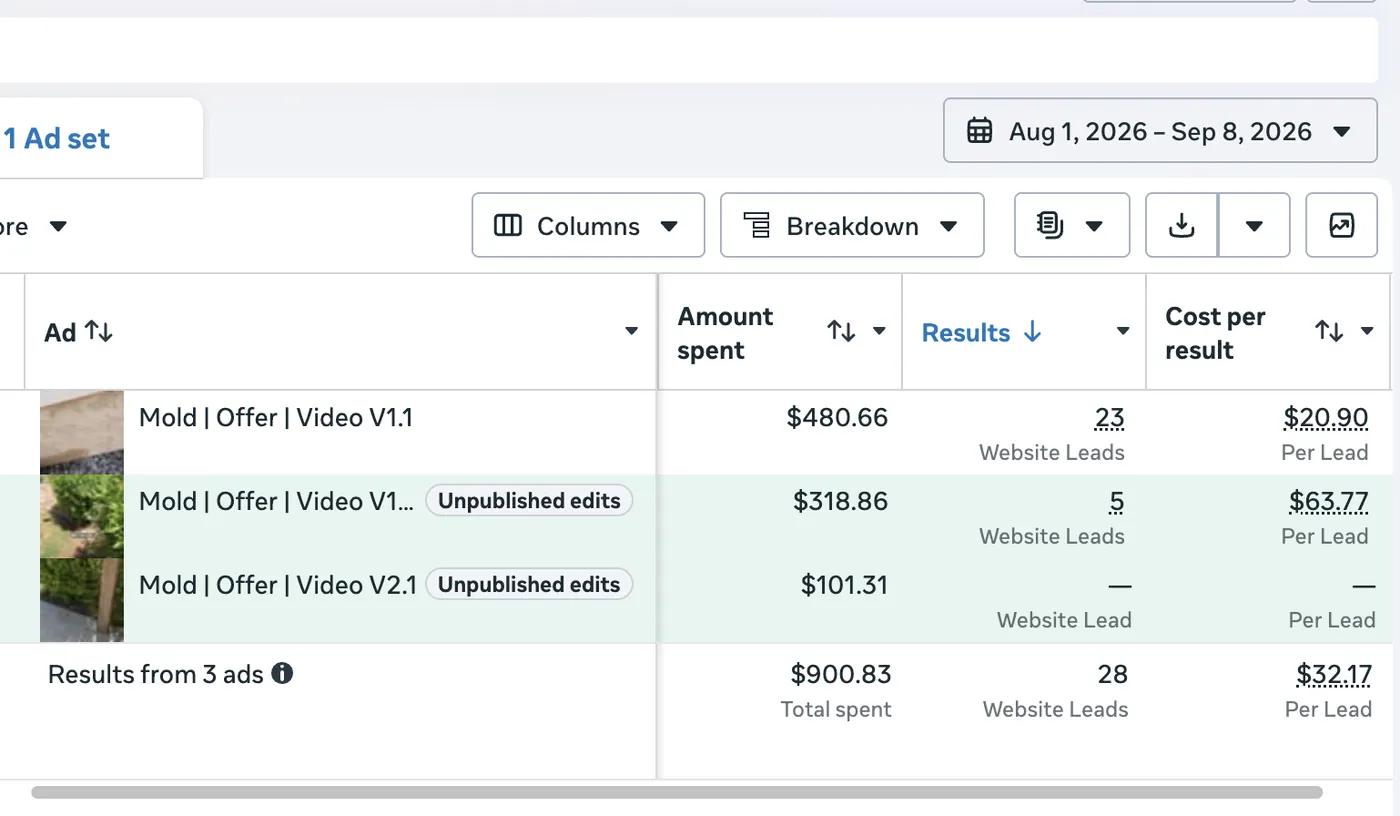Click the horizontal scrollbar under the table
Screen dimensions: 1400x816
point(677,793)
